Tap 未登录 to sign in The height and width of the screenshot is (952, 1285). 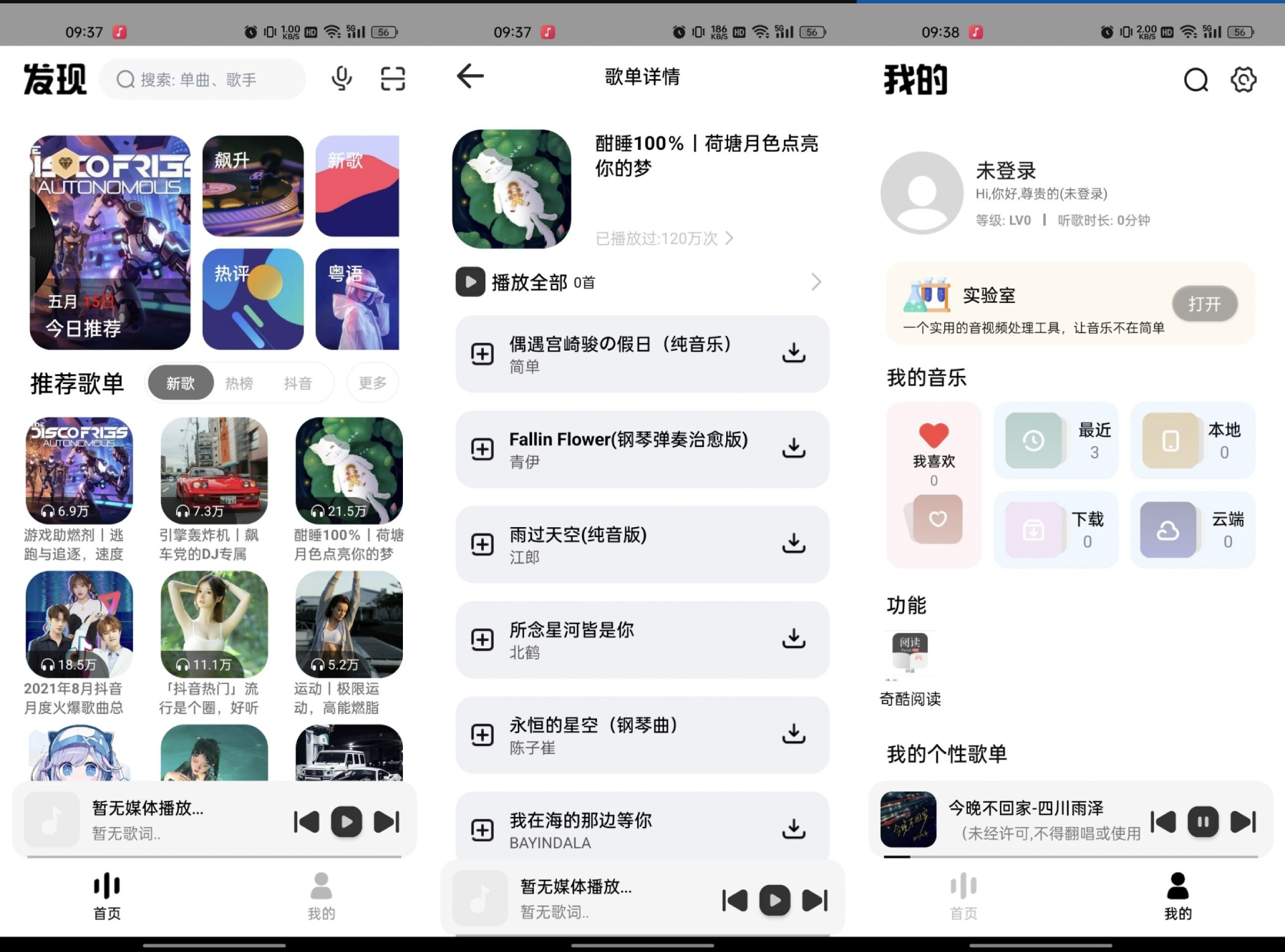coord(1006,171)
